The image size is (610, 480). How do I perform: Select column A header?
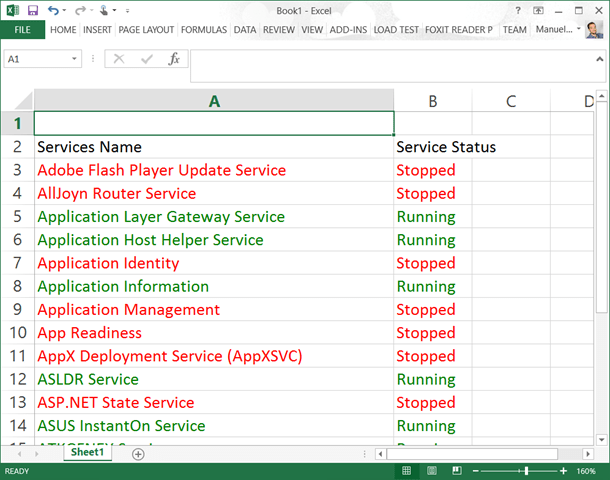pyautogui.click(x=214, y=101)
